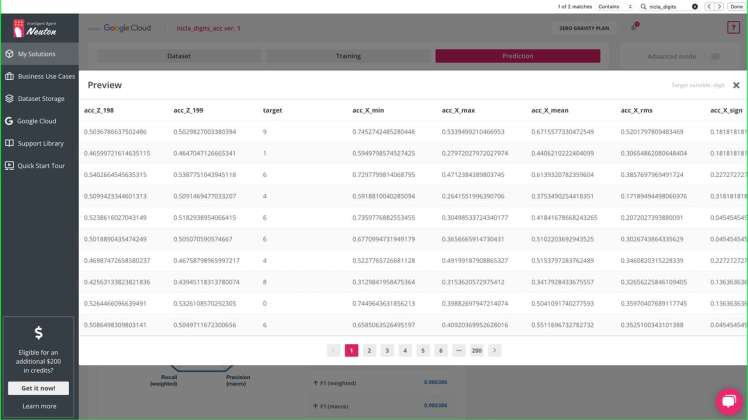Select preview page 2

(x=369, y=350)
